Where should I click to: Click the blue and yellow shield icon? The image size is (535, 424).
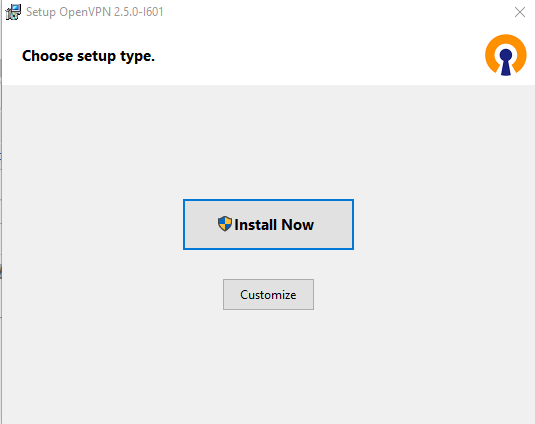coord(225,224)
